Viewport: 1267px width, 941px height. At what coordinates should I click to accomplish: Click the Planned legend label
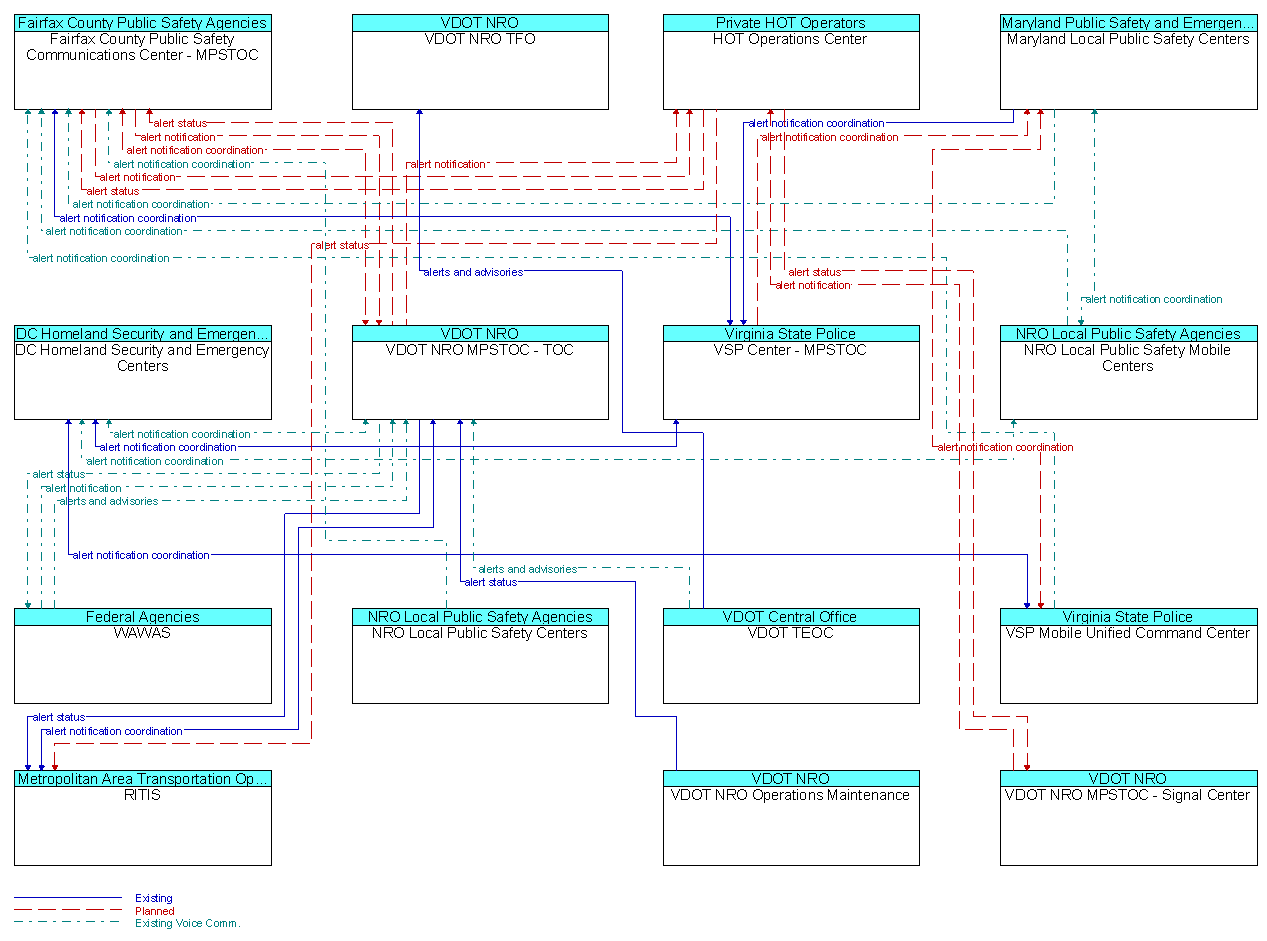155,911
